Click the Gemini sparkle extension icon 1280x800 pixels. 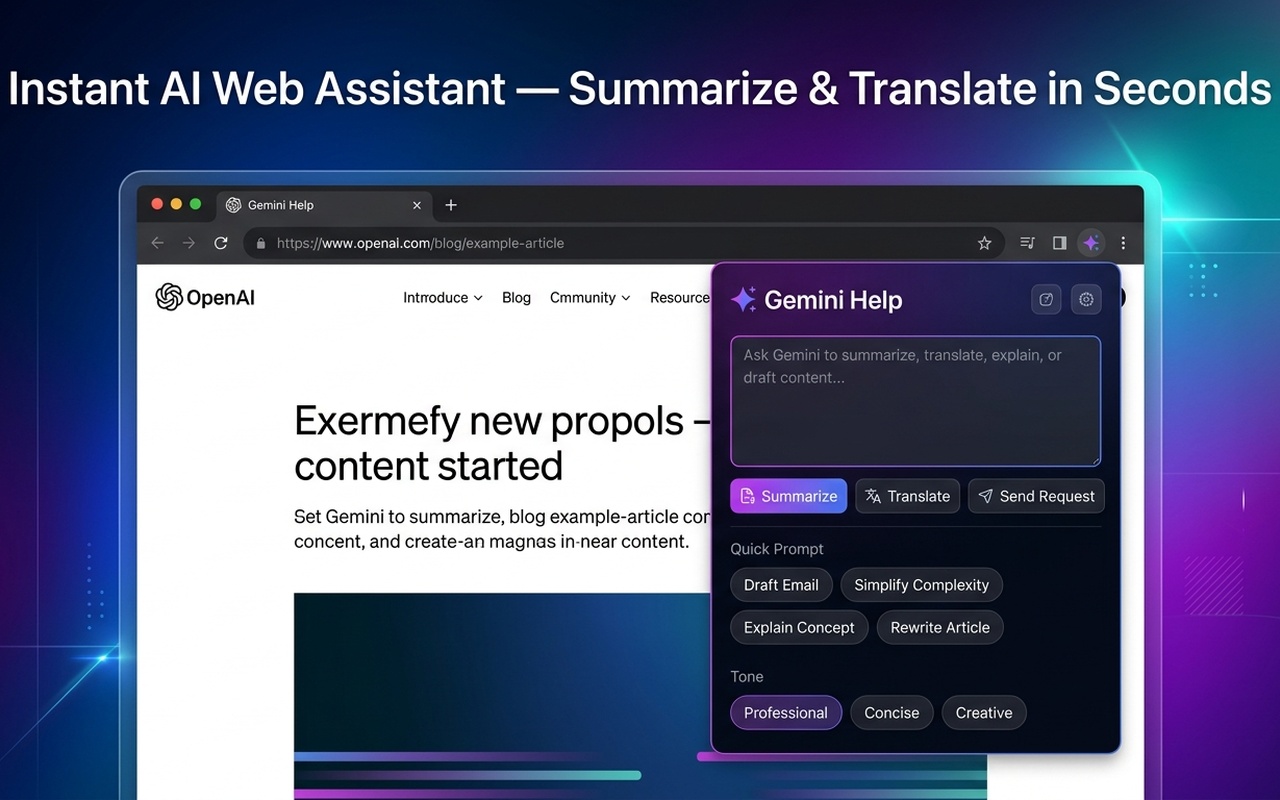[1091, 243]
